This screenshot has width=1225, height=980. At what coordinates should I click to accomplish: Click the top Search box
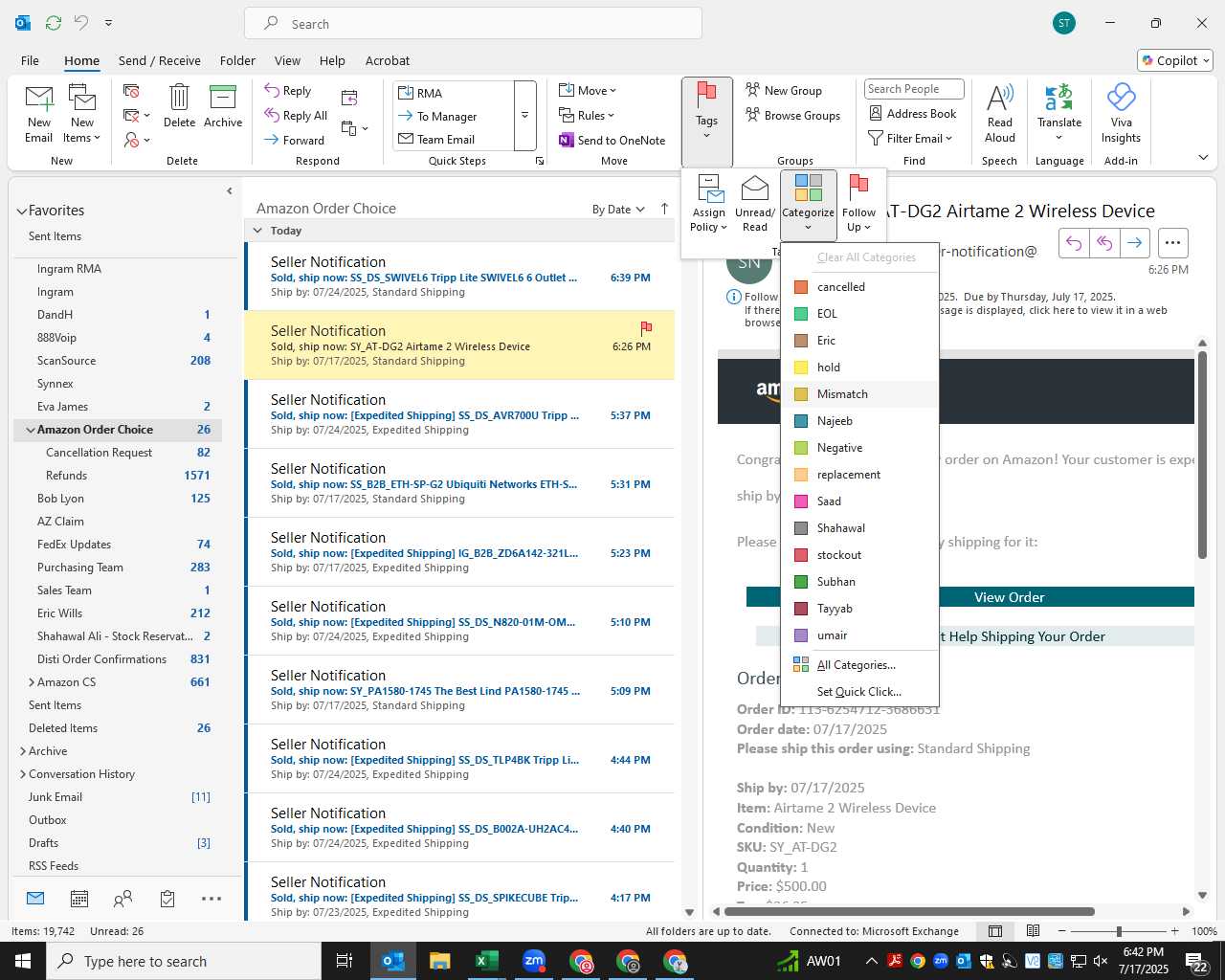click(x=473, y=23)
